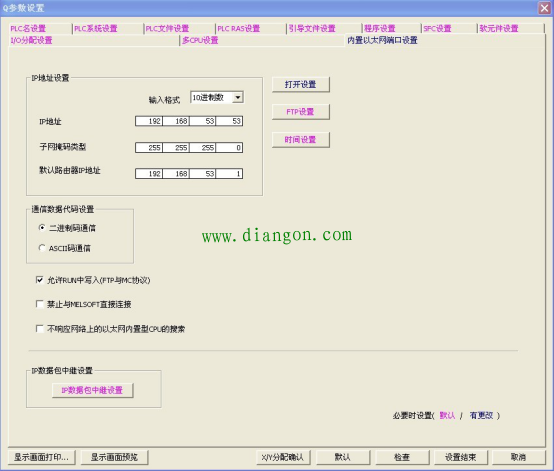This screenshot has height=471, width=554.
Task: Click the bottom 默认 button
Action: (x=343, y=457)
